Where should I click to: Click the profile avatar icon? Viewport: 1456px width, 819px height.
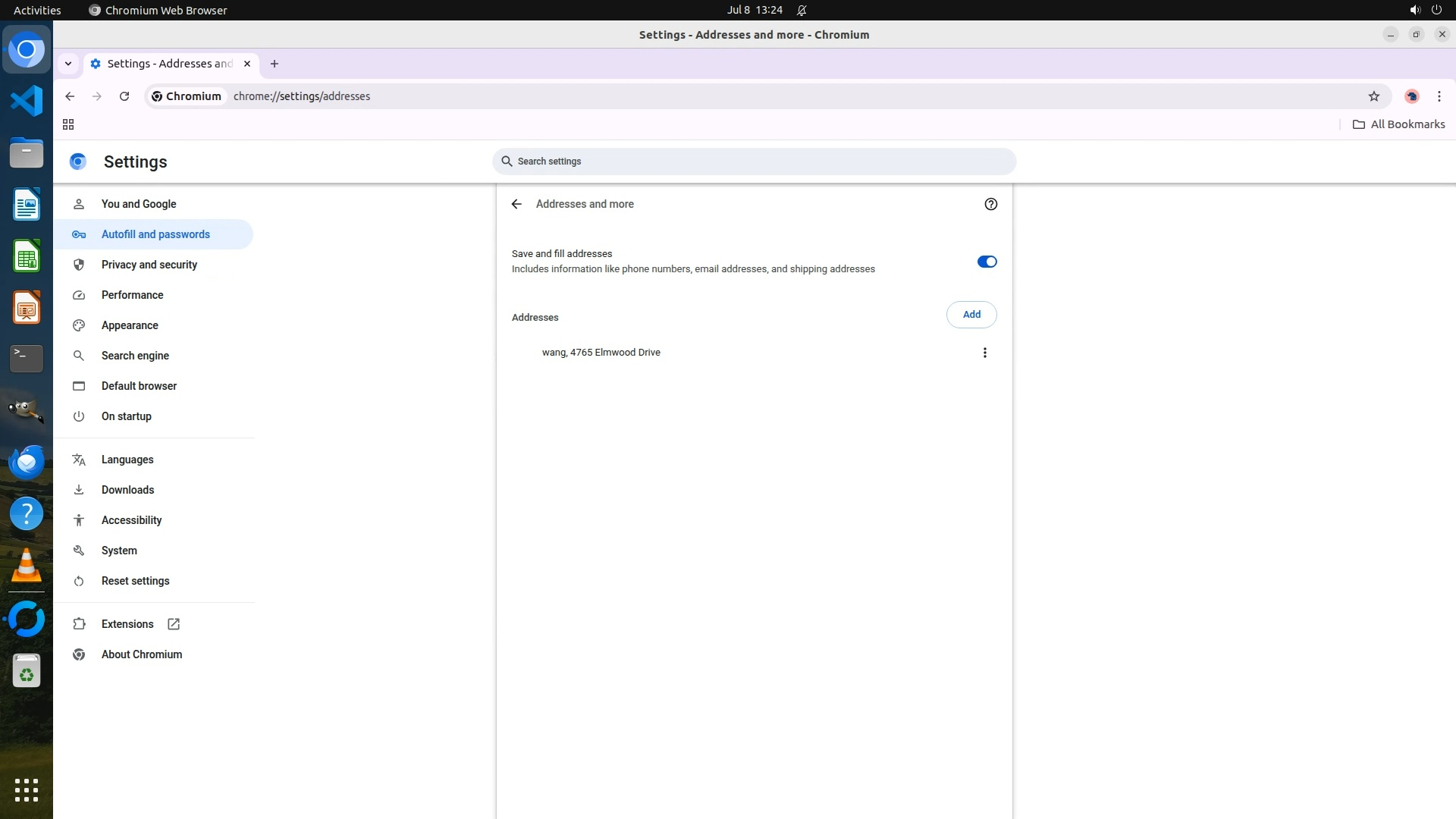tap(1411, 96)
